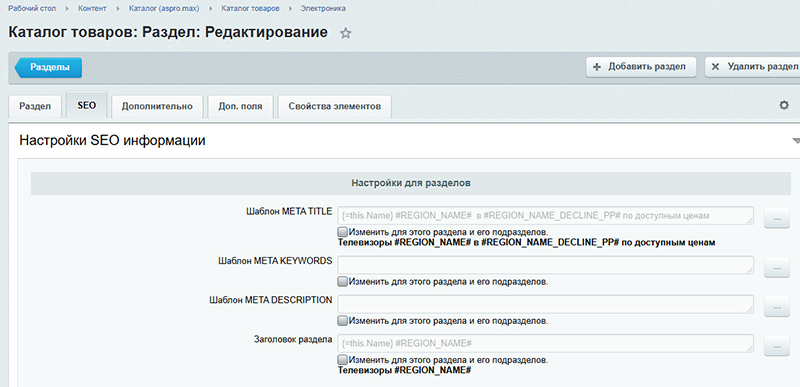Open the template picker "..." for META TITLE
The width and height of the screenshot is (800, 387).
777,218
